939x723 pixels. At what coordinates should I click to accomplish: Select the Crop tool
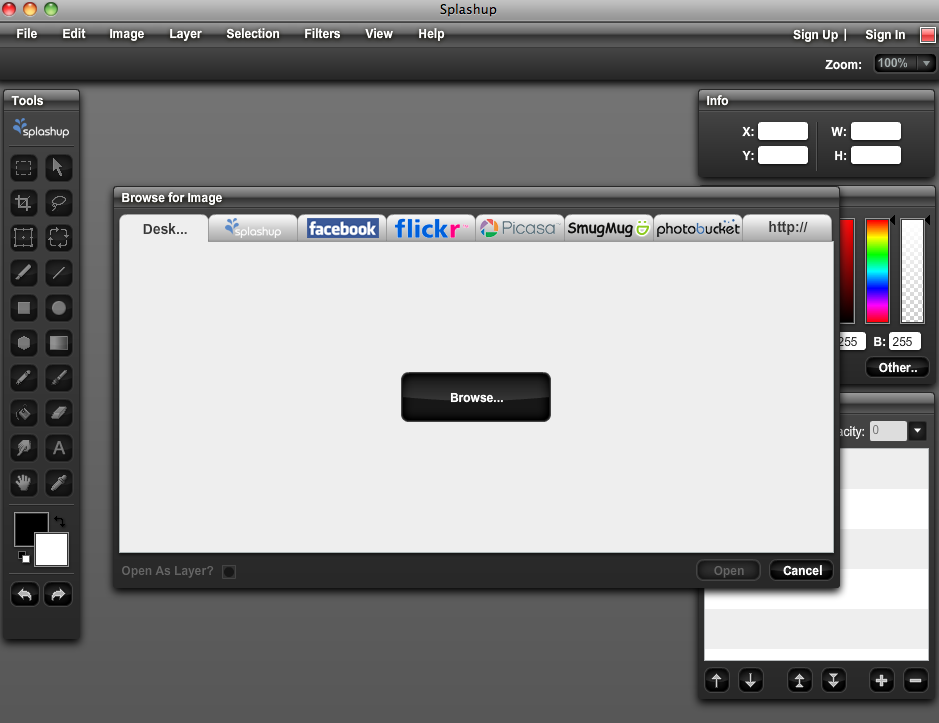click(x=24, y=203)
